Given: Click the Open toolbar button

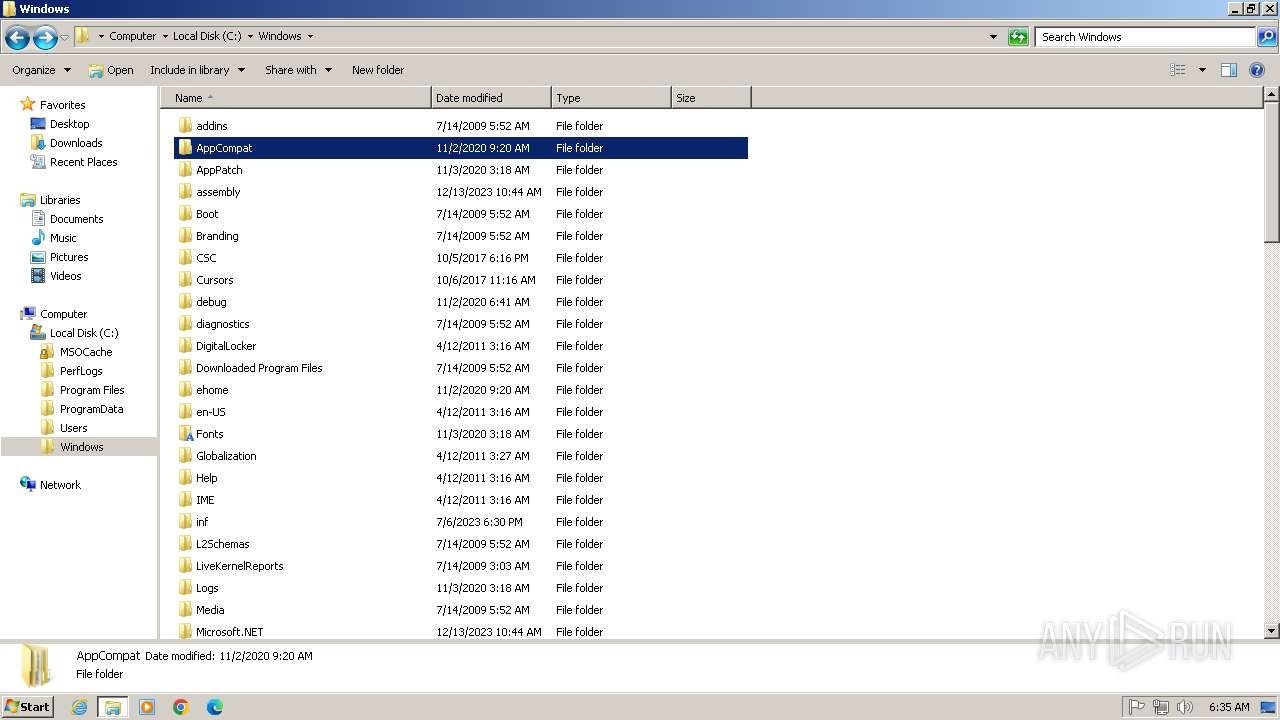Looking at the screenshot, I should point(110,70).
